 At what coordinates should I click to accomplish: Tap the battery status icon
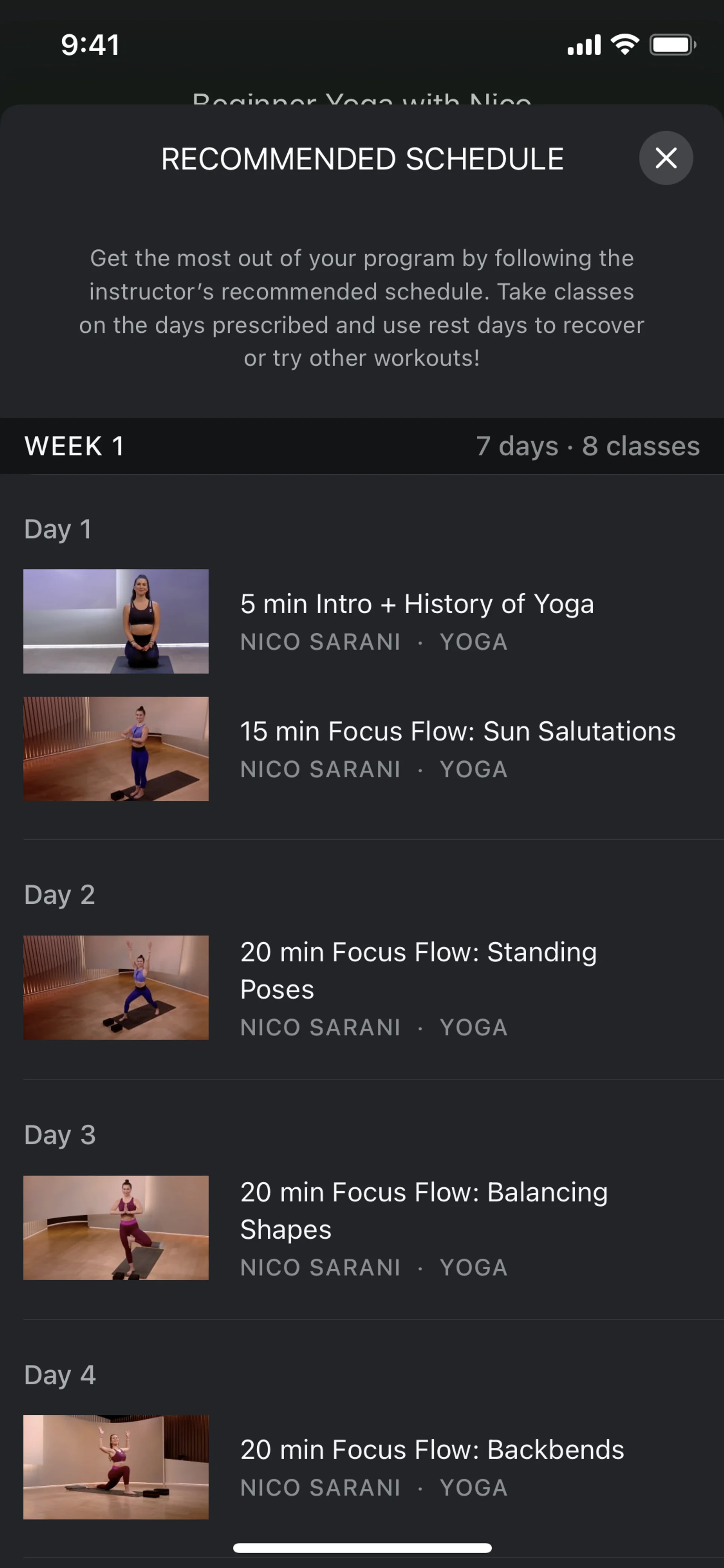click(672, 45)
